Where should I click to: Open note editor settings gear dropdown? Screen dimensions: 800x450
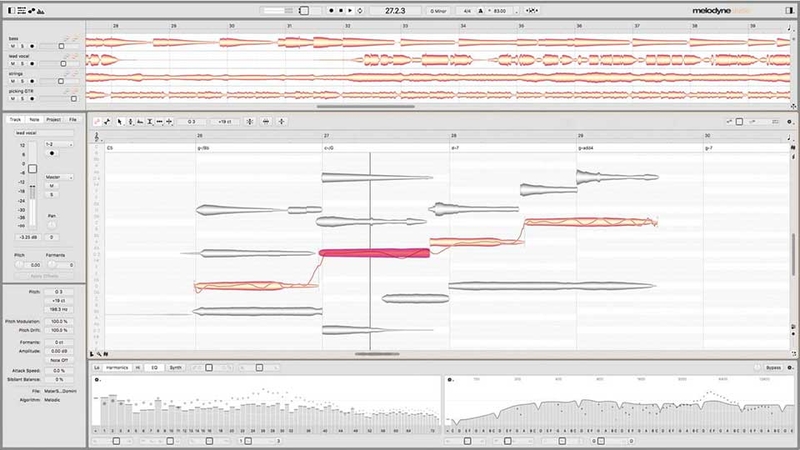click(x=789, y=122)
